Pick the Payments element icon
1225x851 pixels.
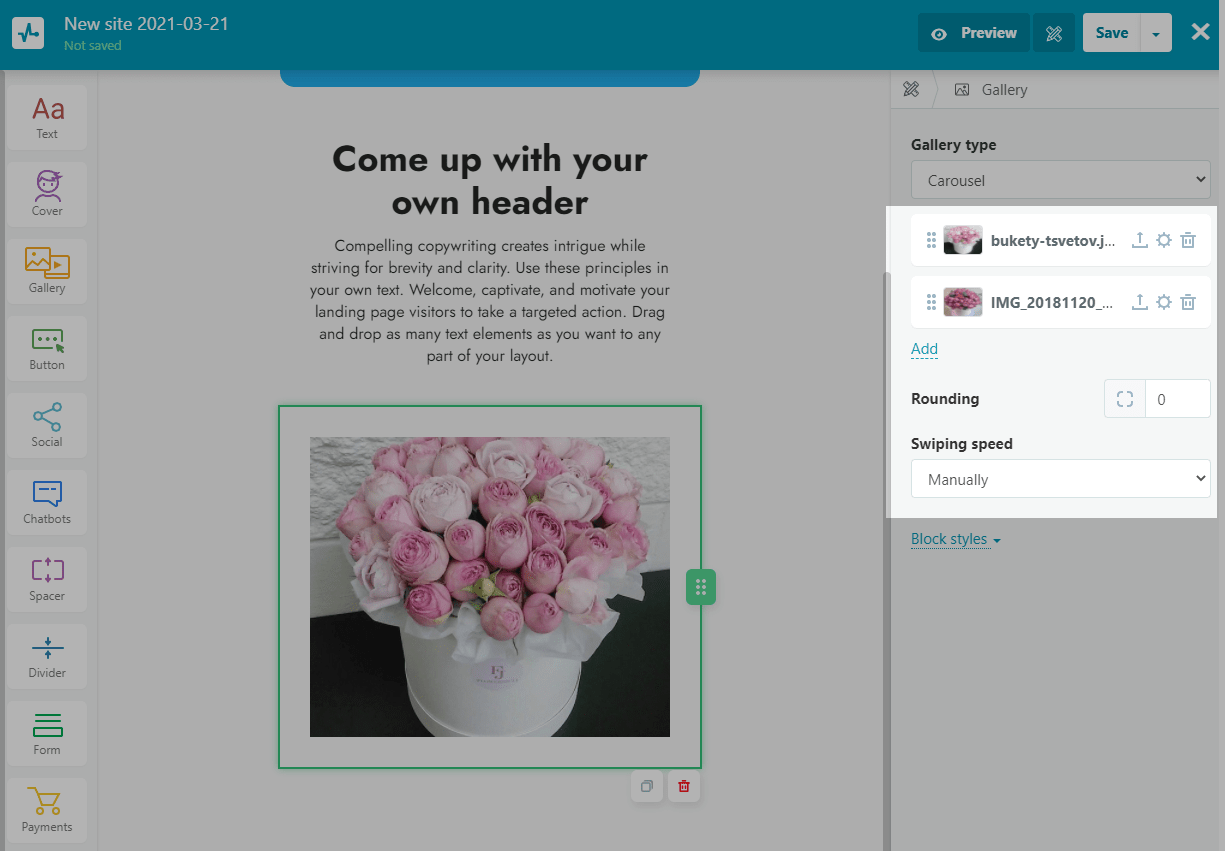[x=47, y=810]
